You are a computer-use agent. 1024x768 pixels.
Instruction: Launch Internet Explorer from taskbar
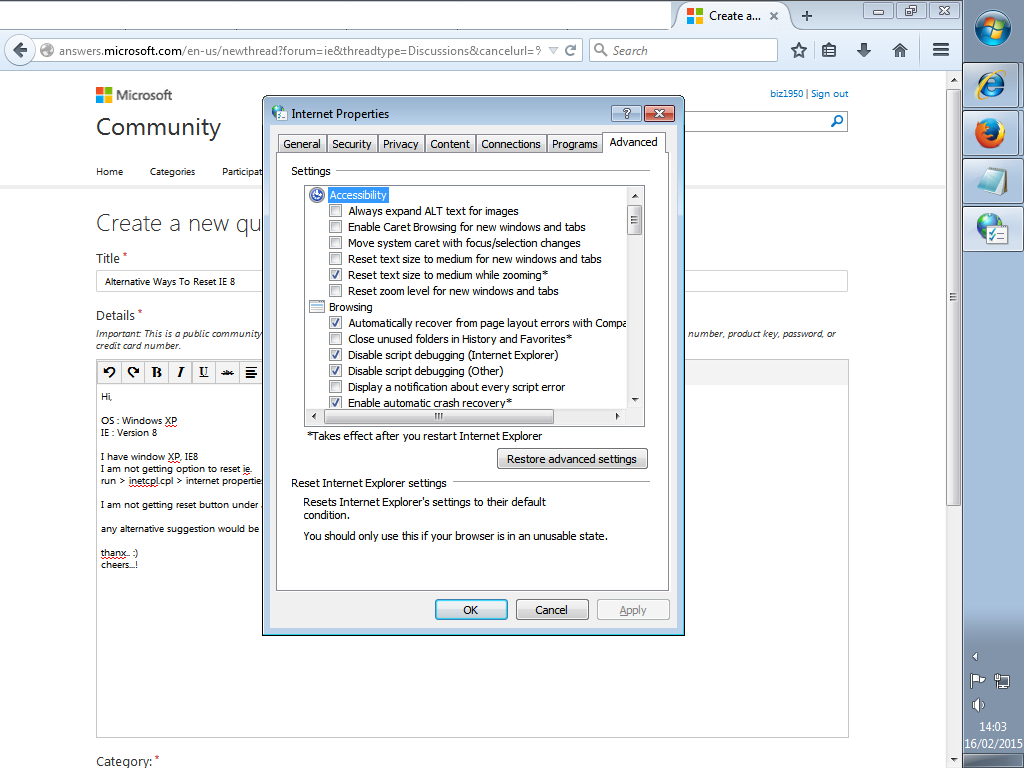click(991, 85)
